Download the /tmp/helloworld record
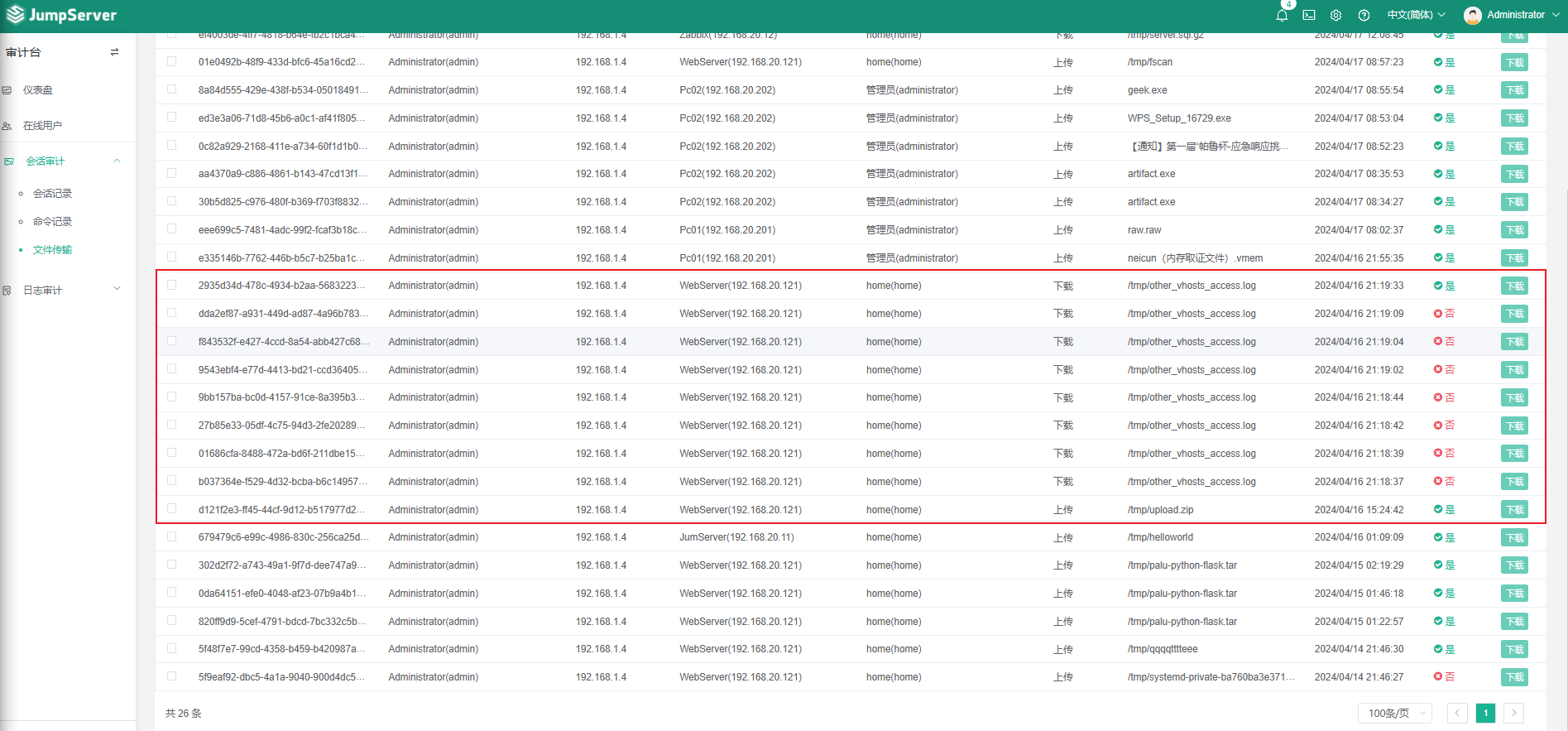 point(1514,538)
